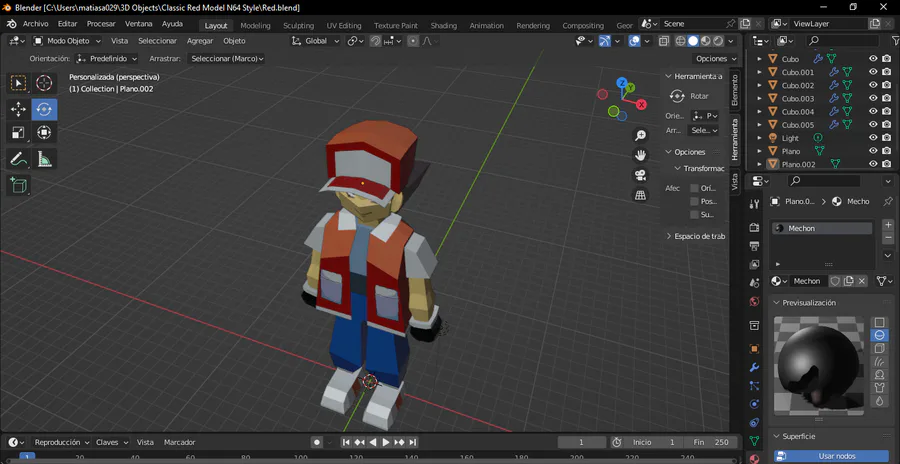
Task: Create new scene button next to Scene
Action: pos(745,24)
